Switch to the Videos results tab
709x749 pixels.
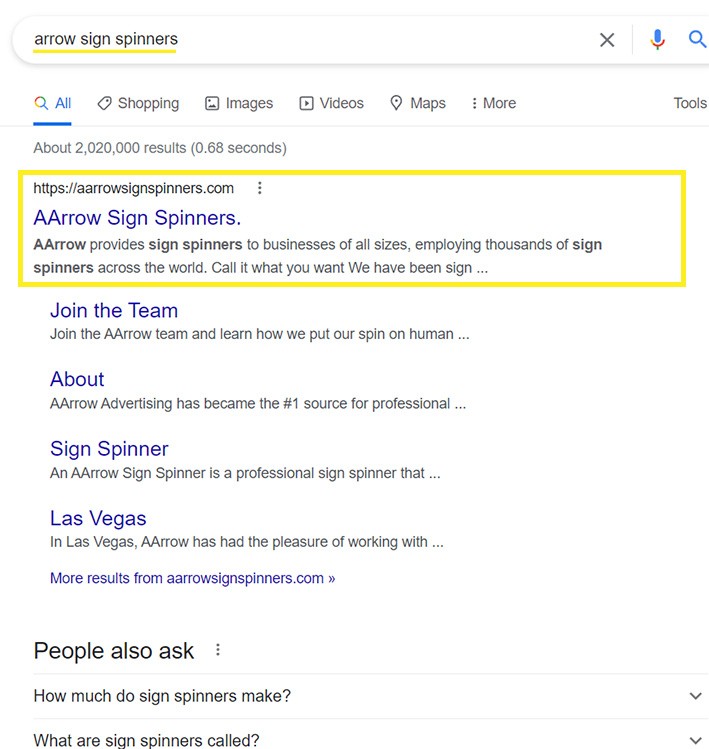click(x=331, y=103)
